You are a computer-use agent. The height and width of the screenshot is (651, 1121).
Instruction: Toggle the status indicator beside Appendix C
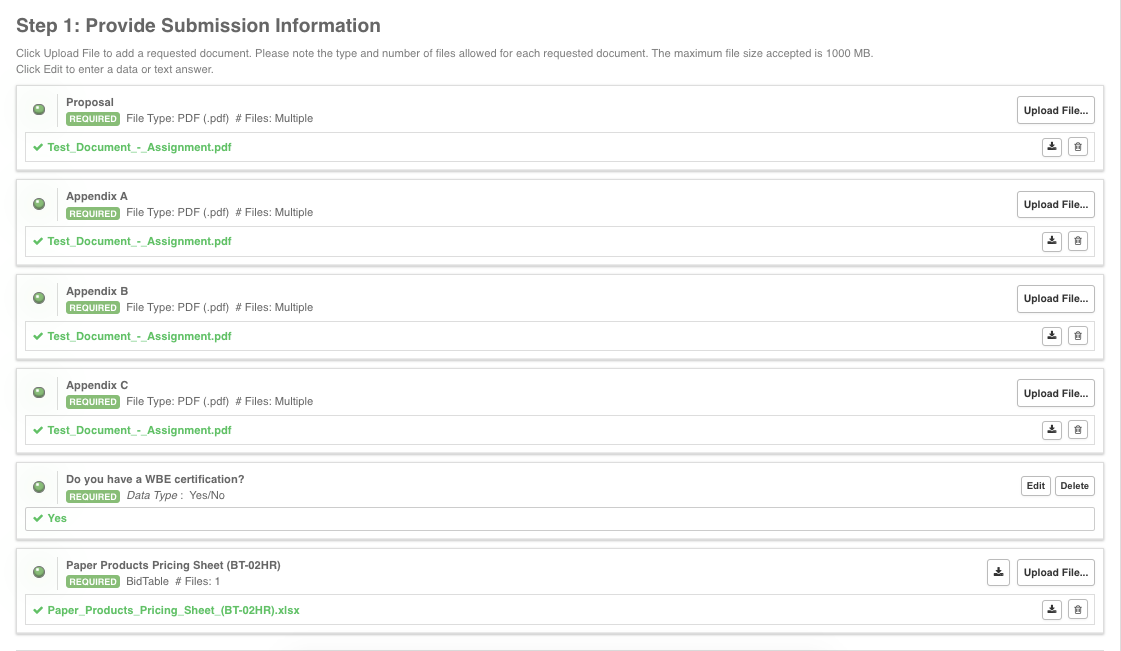(x=38, y=391)
